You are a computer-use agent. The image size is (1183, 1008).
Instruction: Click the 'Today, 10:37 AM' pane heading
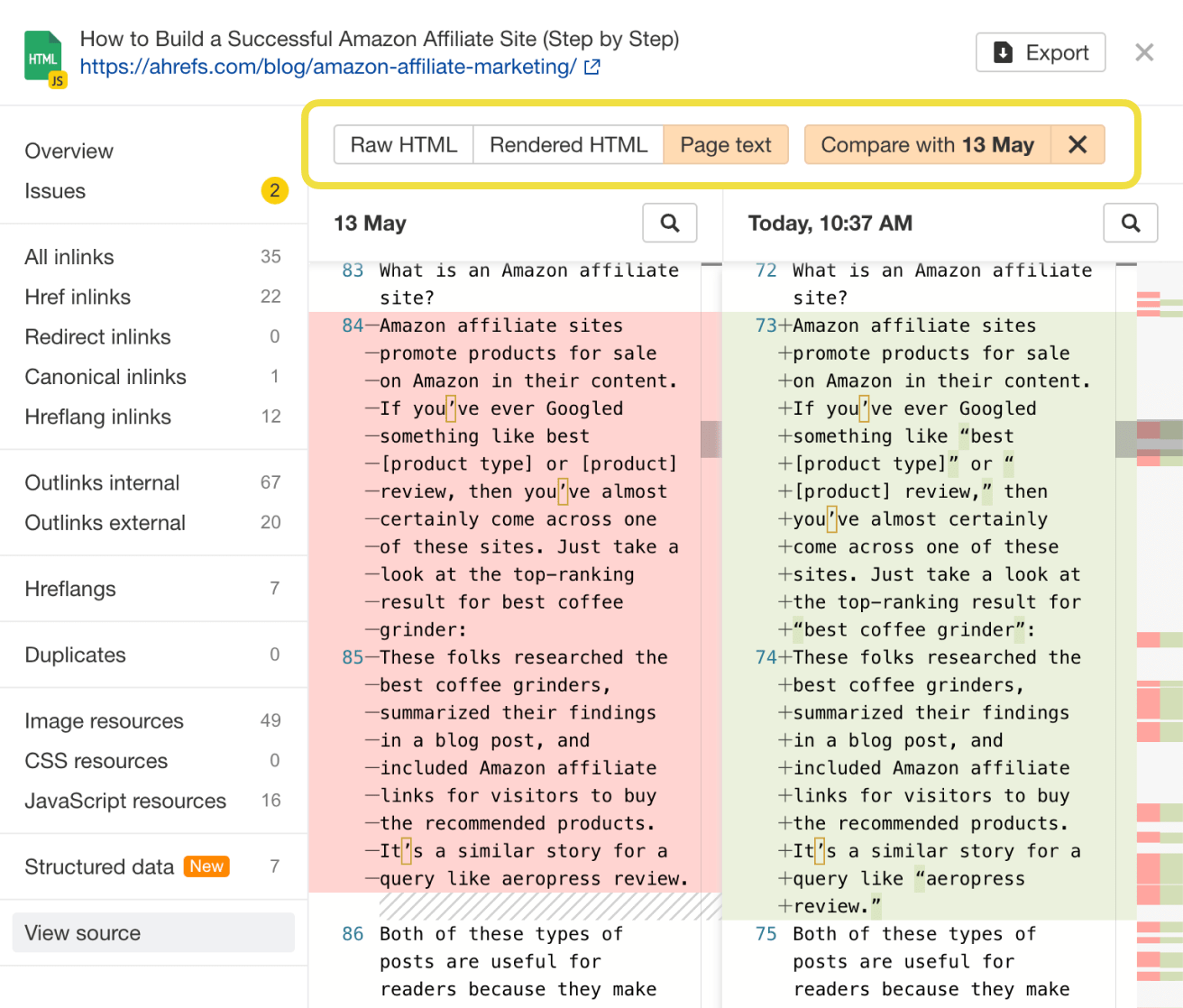pyautogui.click(x=830, y=223)
